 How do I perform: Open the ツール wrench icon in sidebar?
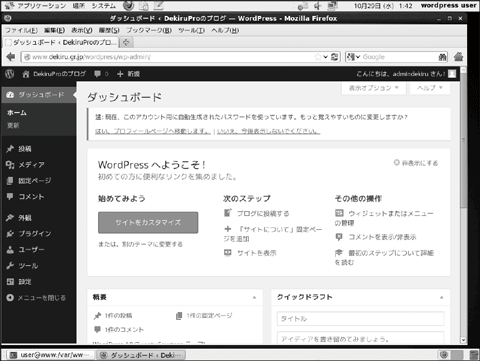[x=10, y=266]
